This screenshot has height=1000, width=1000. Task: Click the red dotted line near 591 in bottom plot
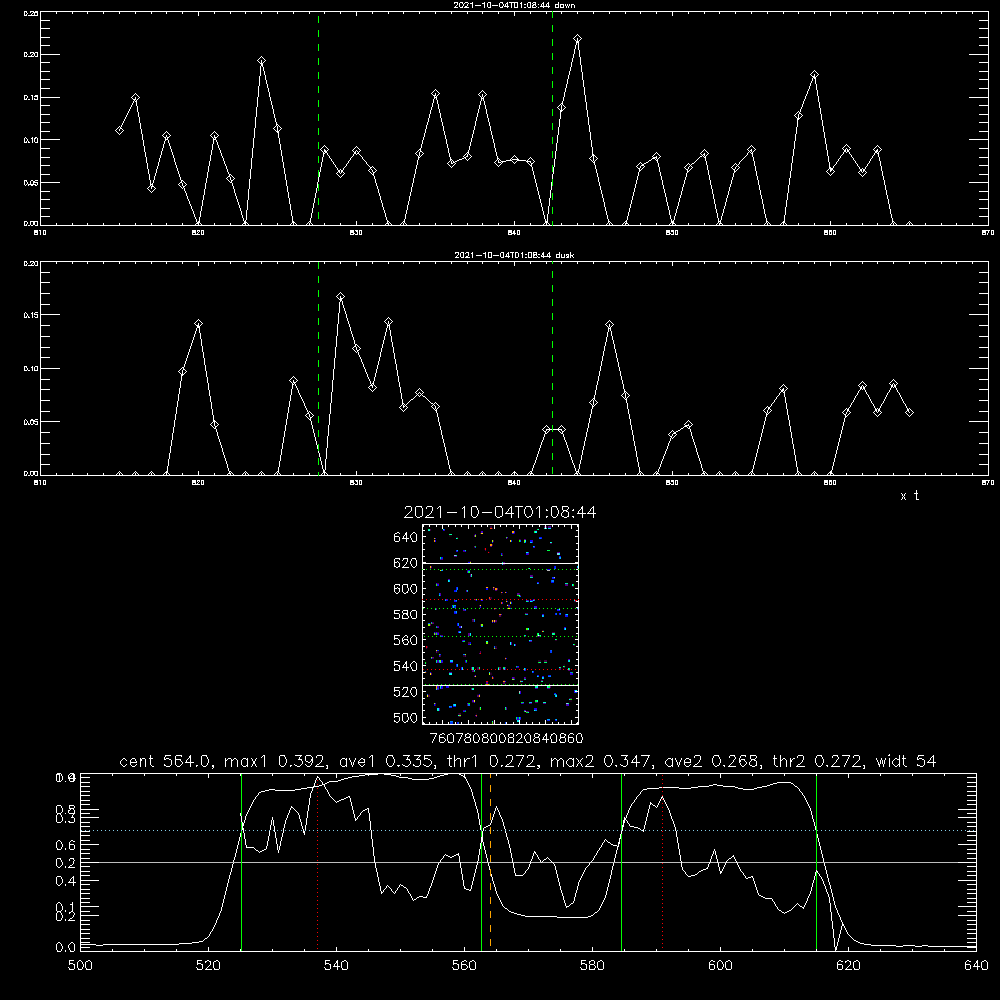click(663, 861)
